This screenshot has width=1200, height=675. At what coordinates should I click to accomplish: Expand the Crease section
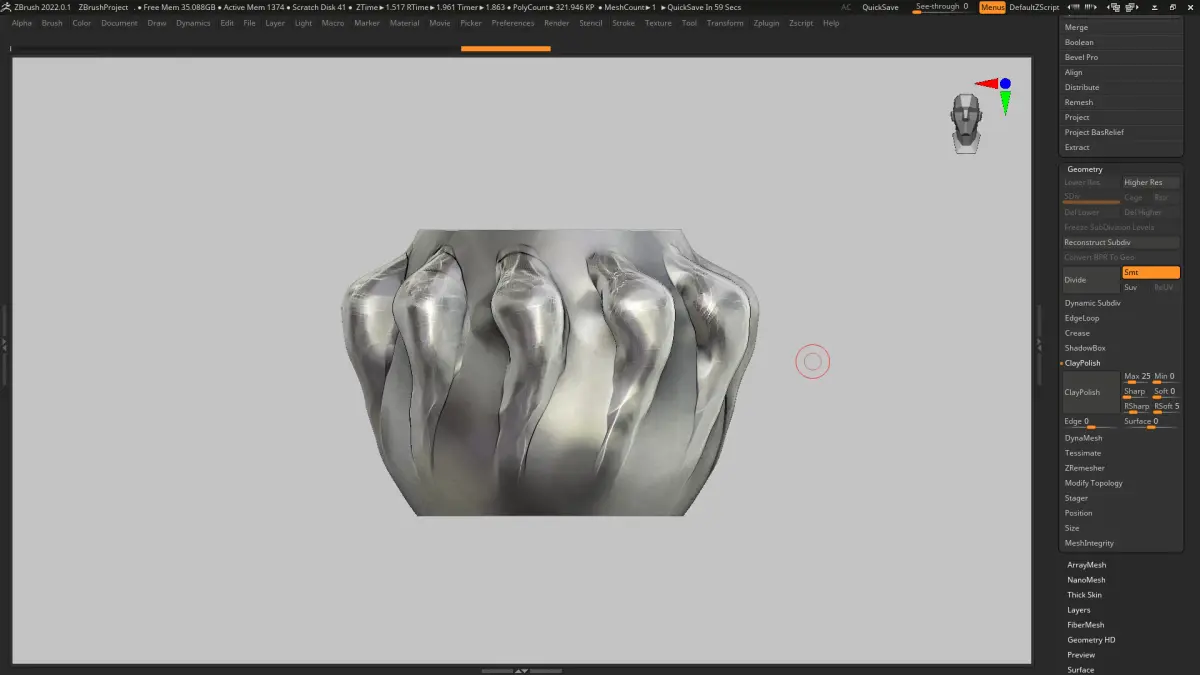[x=1077, y=333]
